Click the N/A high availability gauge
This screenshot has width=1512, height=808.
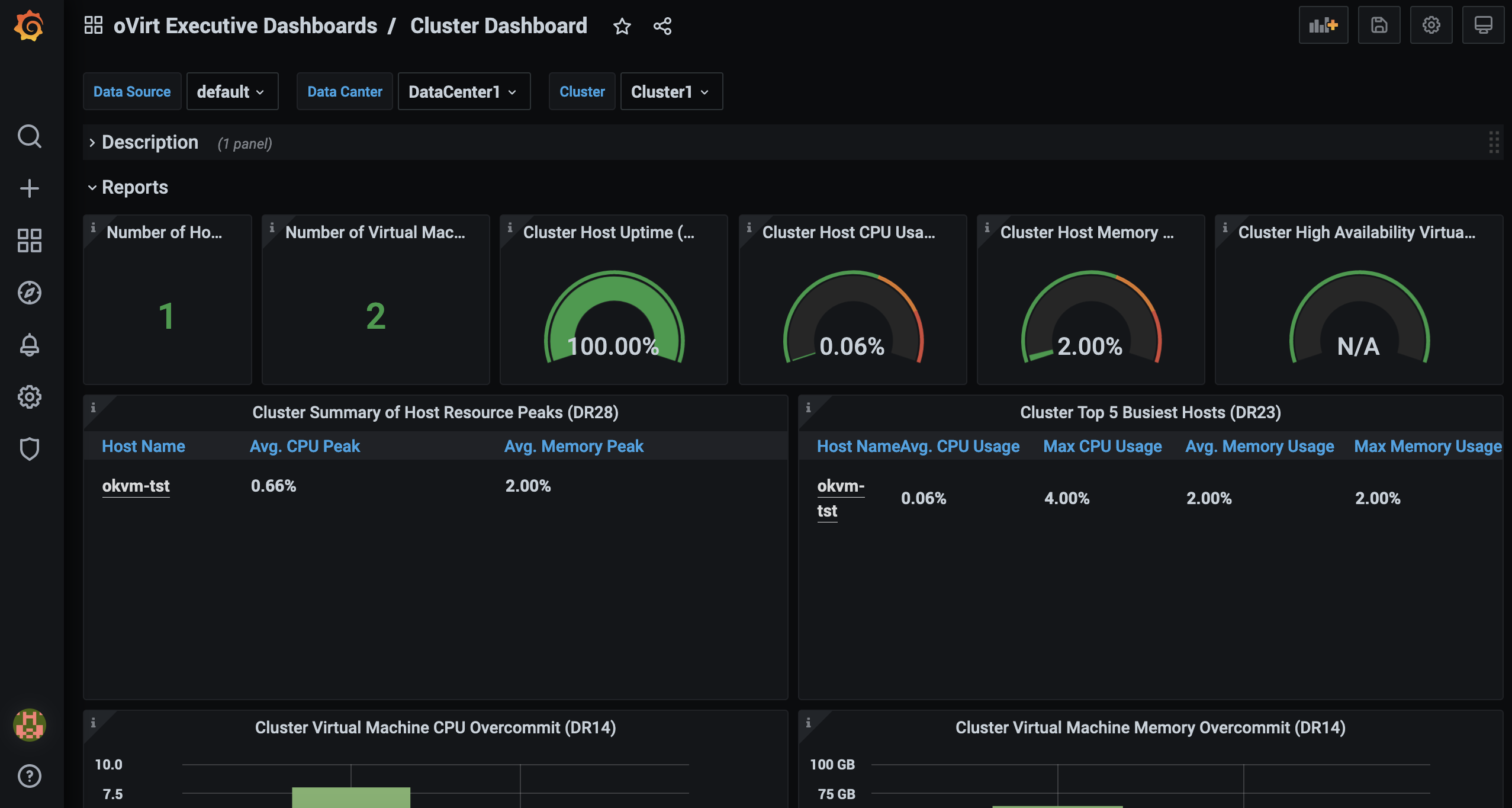point(1359,318)
